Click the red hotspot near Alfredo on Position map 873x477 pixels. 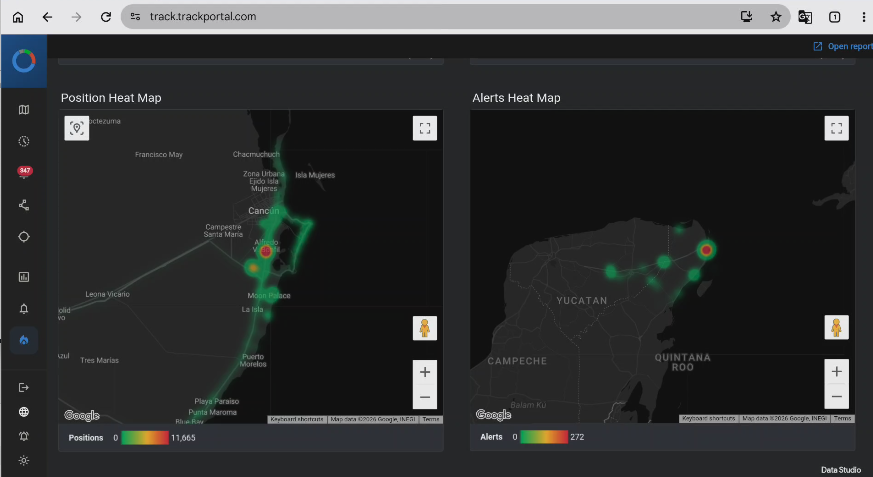266,251
